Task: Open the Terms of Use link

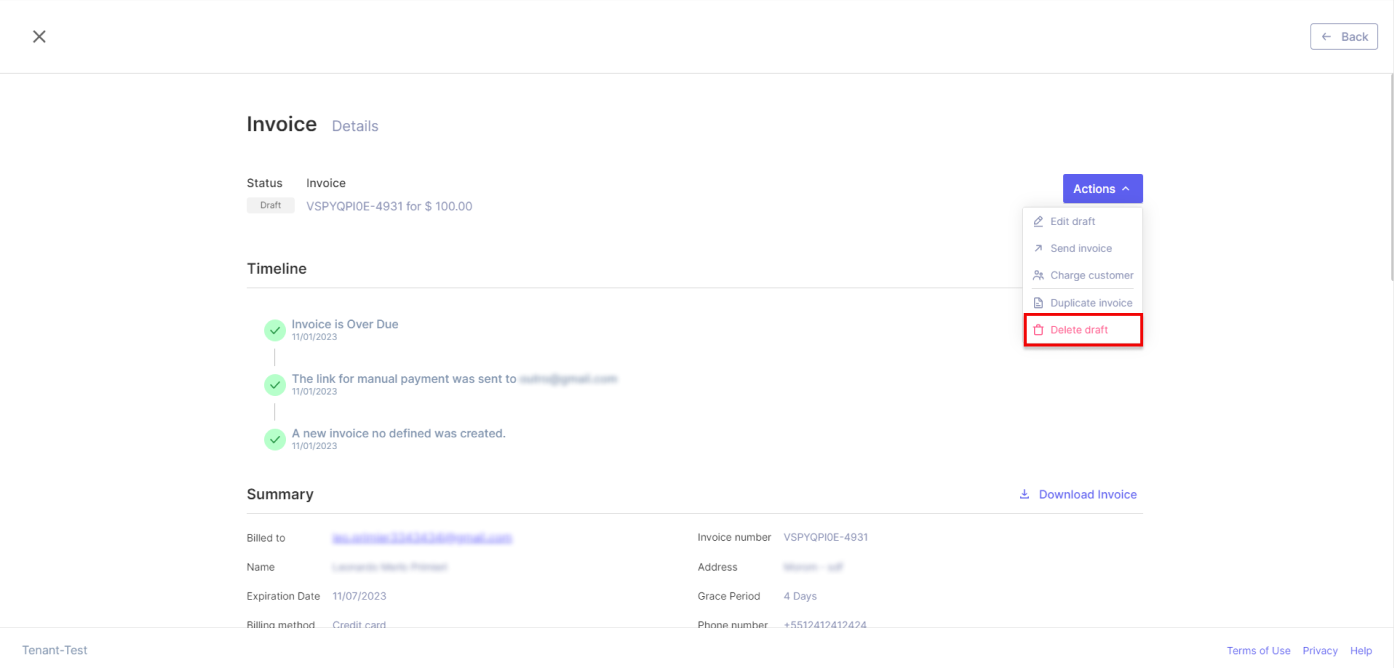Action: point(1258,650)
